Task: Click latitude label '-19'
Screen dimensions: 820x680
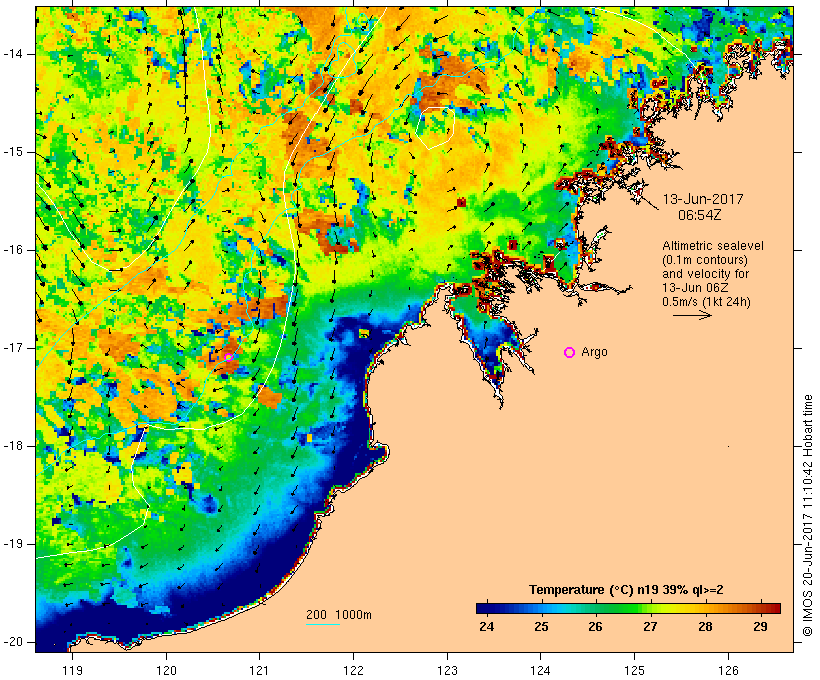Action: [x=13, y=545]
